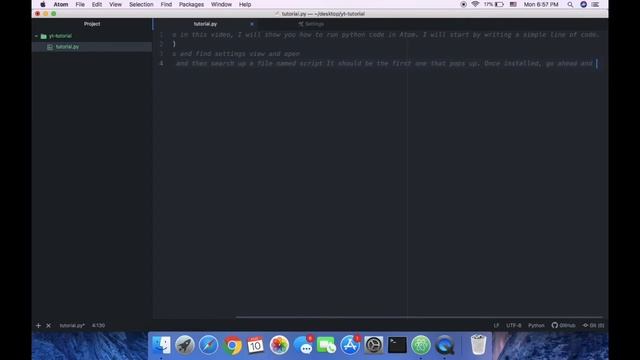Open QuickTime Player from the Dock
This screenshot has width=640, height=360.
point(444,345)
